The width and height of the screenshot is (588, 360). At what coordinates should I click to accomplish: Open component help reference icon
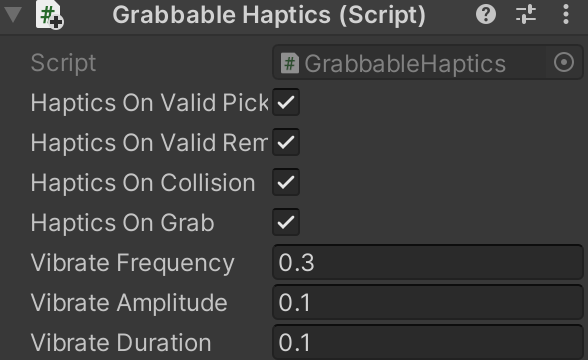486,15
